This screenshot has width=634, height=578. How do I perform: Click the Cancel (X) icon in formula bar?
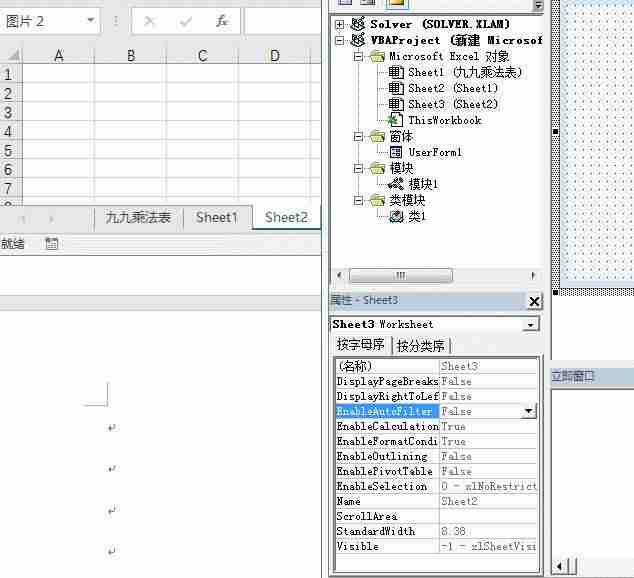click(150, 21)
